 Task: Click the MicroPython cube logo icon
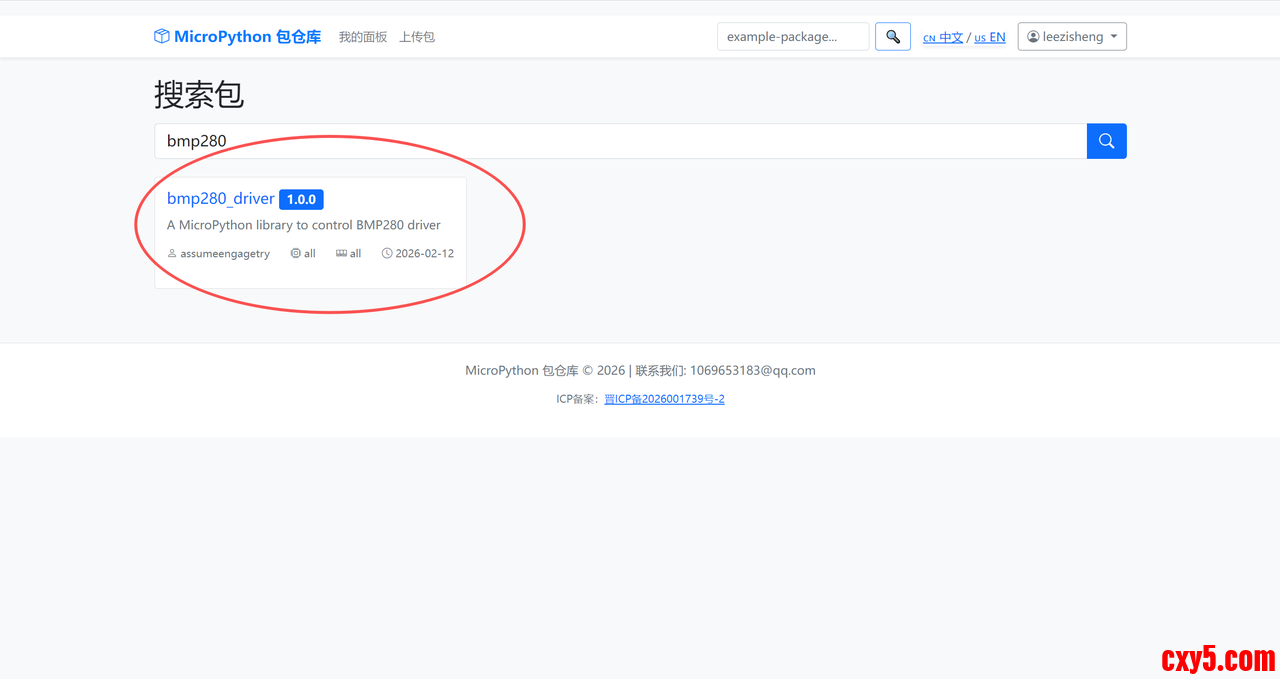[x=162, y=37]
